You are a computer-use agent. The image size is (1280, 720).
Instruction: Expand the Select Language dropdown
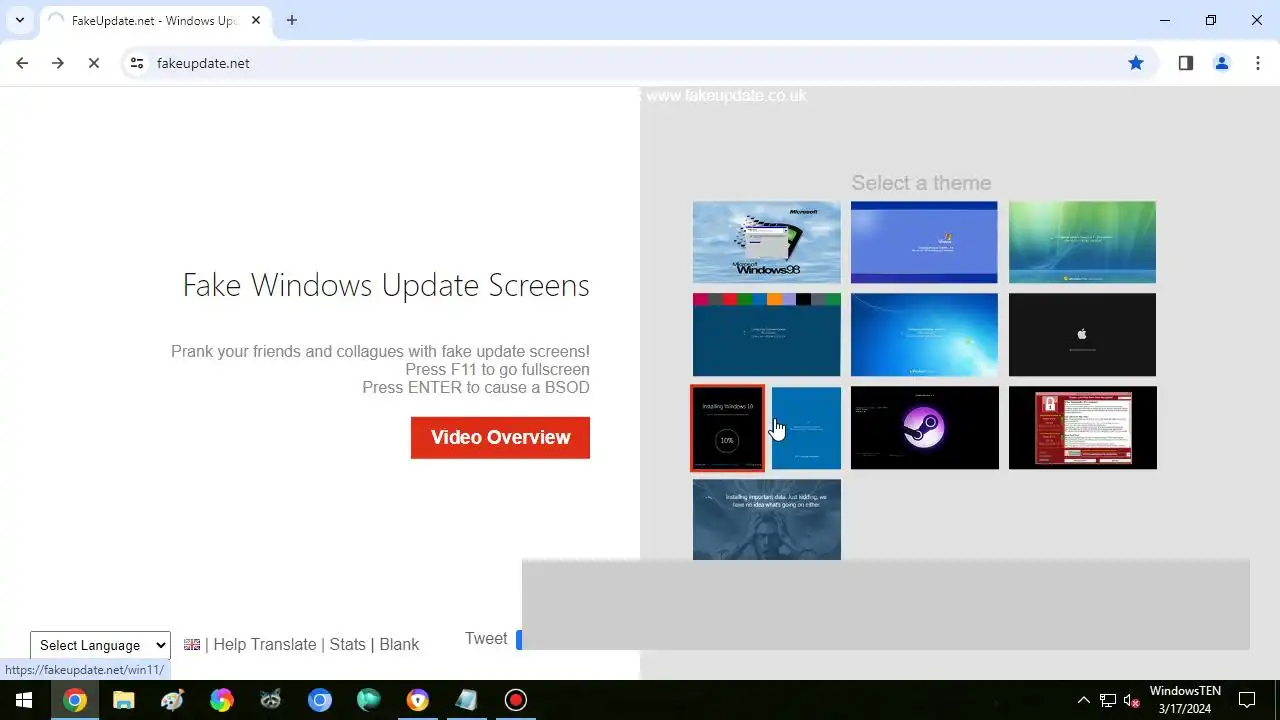click(x=100, y=646)
